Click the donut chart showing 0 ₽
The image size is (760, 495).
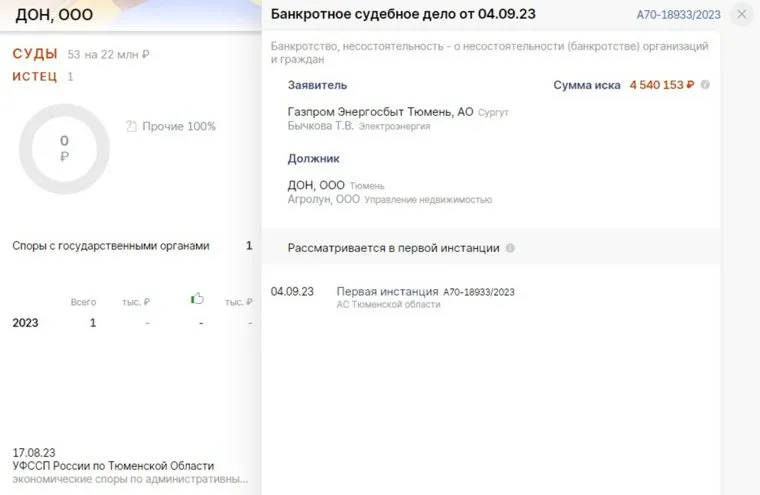tap(64, 149)
